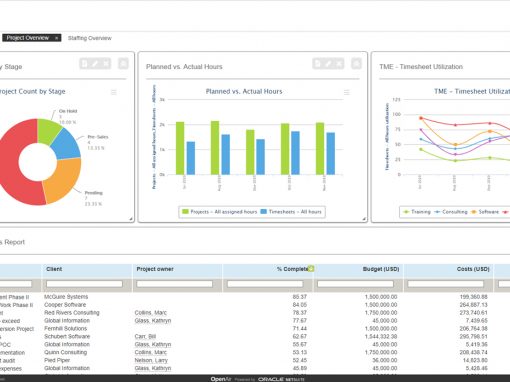Select the blue Pre-Sales pie slice

pos(68,145)
